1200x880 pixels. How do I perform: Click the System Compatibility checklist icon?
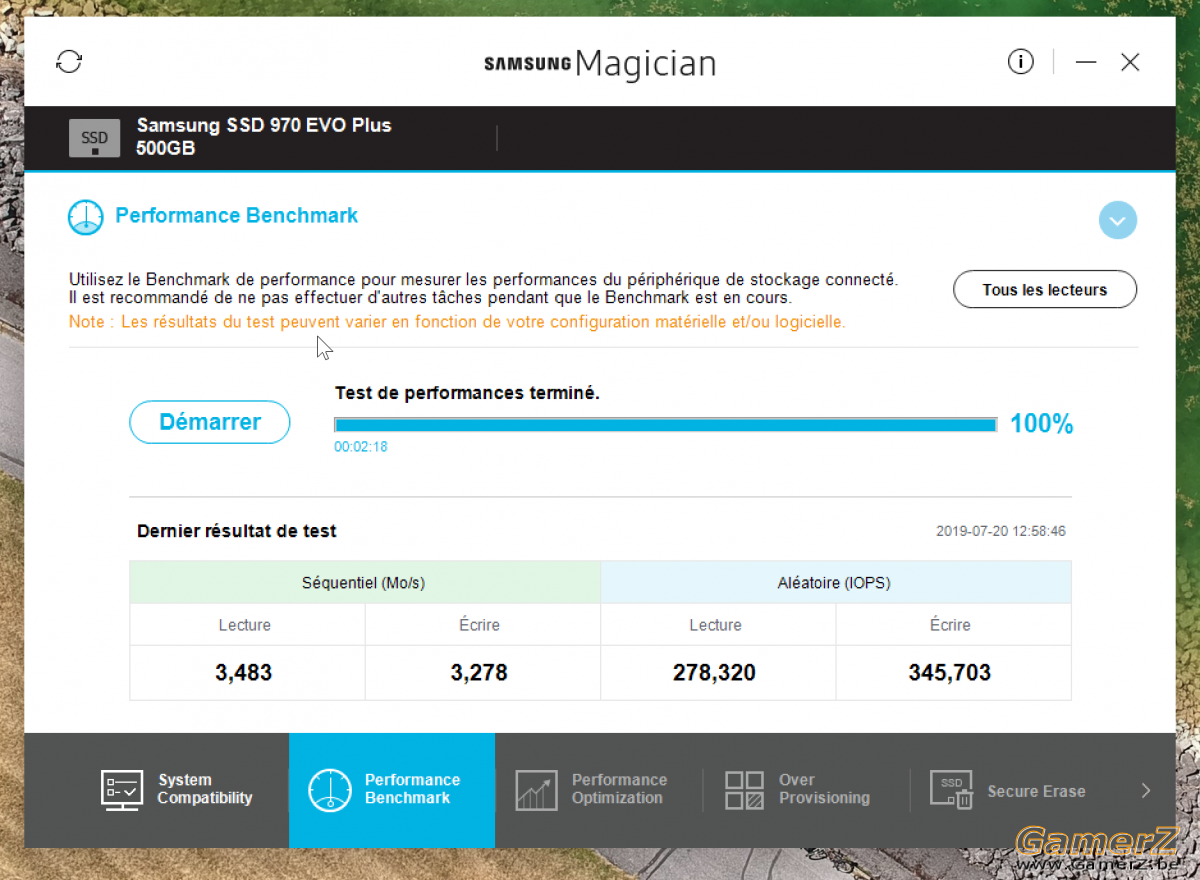coord(122,790)
